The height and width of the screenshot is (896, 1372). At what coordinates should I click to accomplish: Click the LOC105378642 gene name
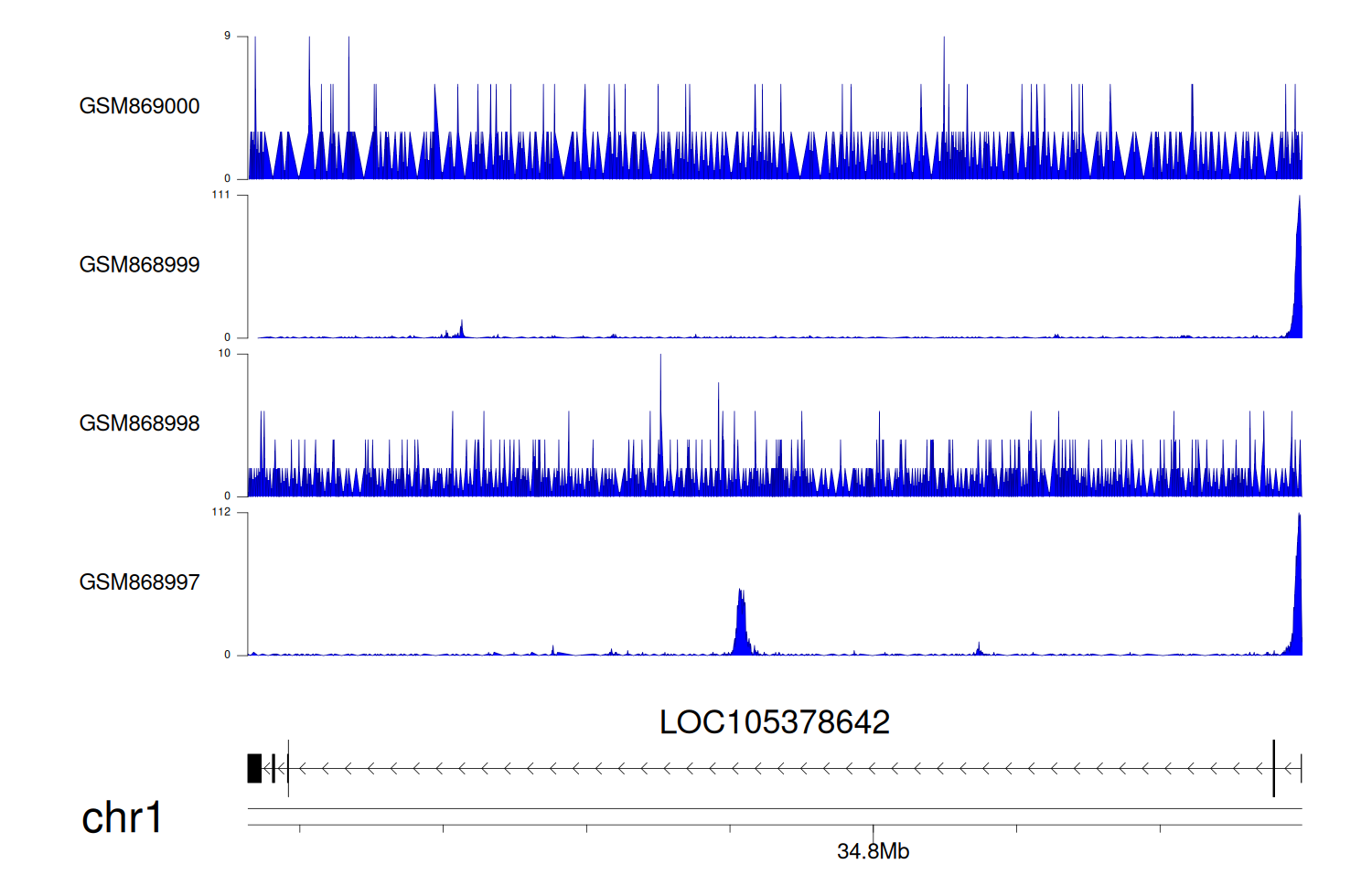click(774, 722)
